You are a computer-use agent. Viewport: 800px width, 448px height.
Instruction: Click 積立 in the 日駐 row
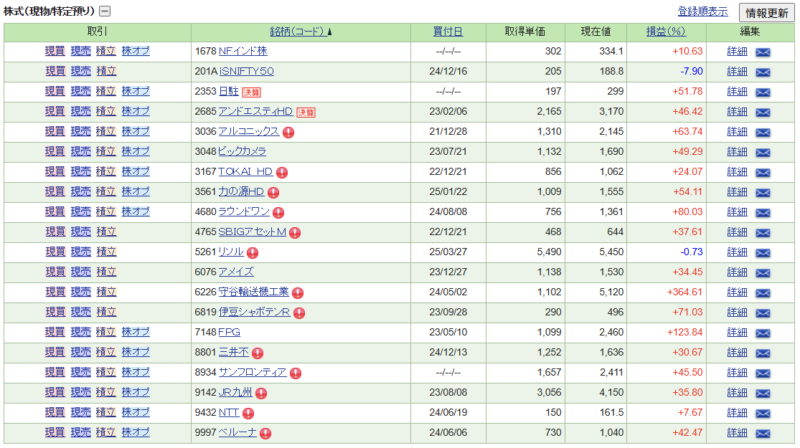pyautogui.click(x=106, y=91)
